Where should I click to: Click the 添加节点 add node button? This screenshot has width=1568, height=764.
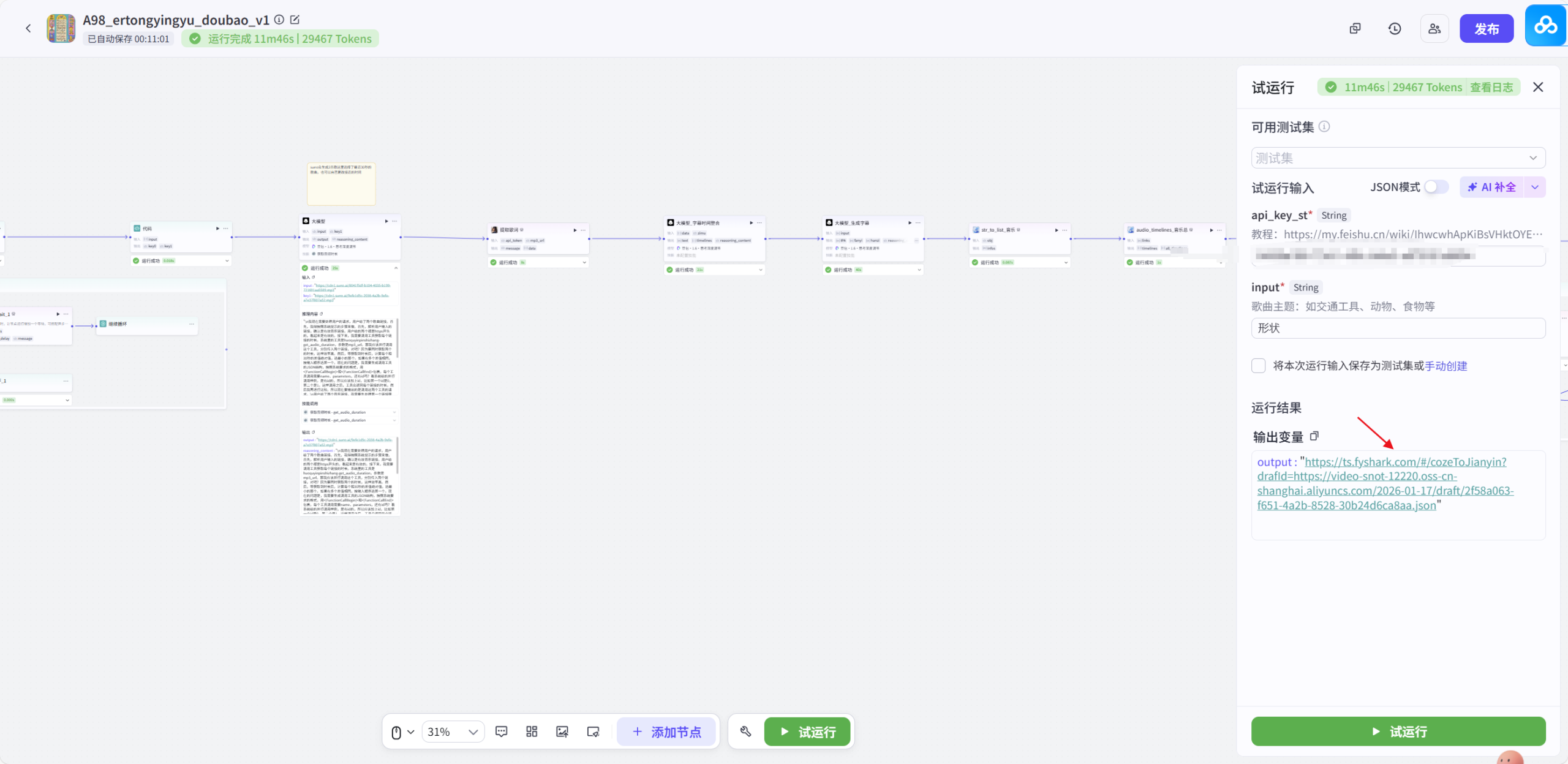click(x=666, y=732)
